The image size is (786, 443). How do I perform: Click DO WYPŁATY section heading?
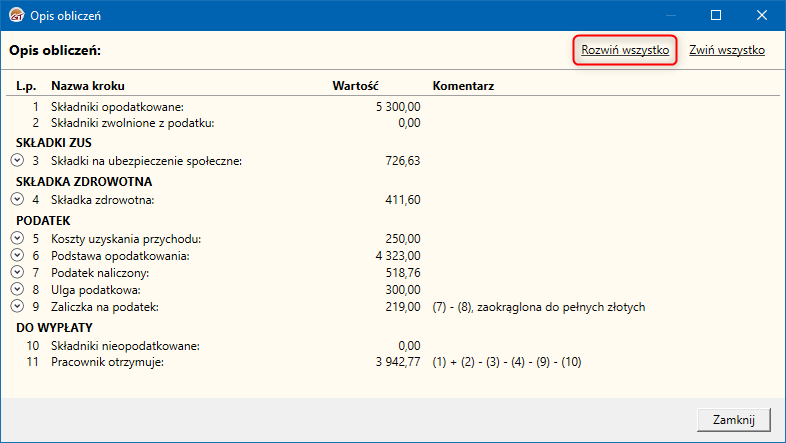pos(54,328)
